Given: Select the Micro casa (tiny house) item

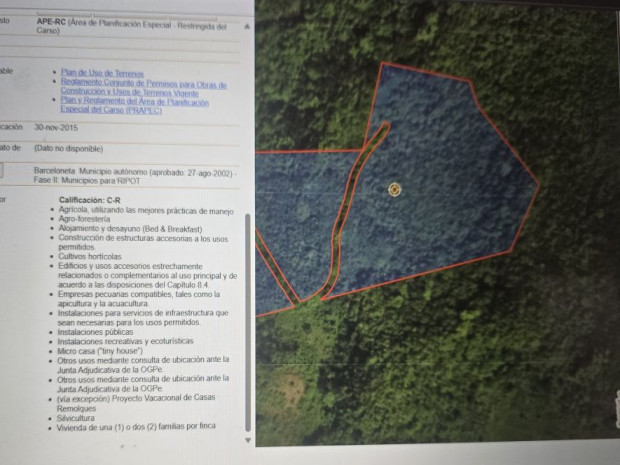Looking at the screenshot, I should pos(99,351).
